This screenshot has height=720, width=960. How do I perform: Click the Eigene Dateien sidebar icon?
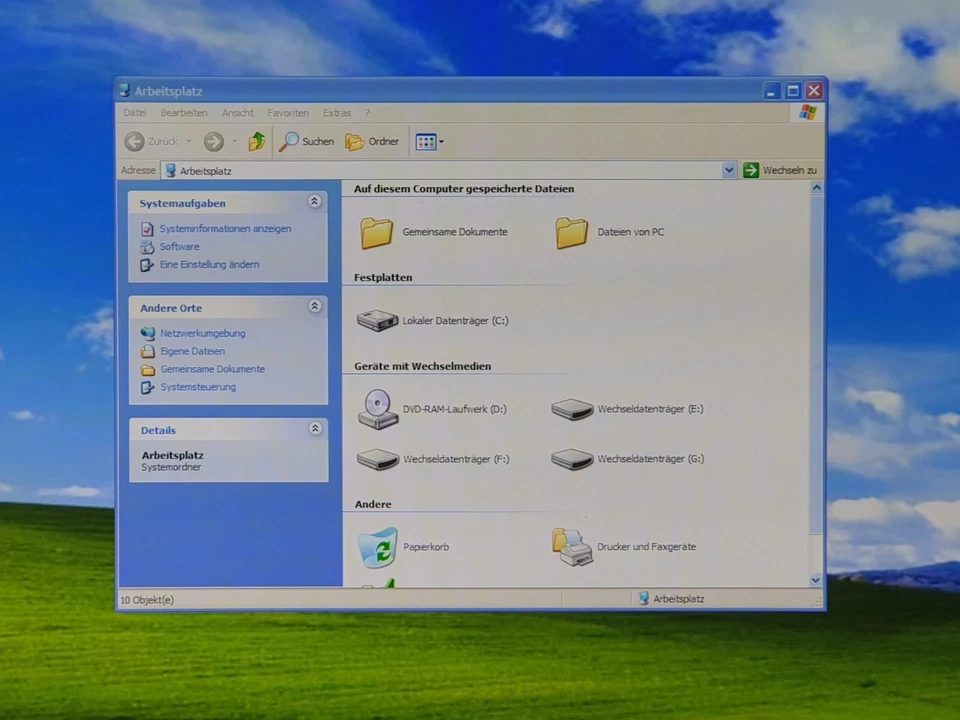(x=148, y=351)
